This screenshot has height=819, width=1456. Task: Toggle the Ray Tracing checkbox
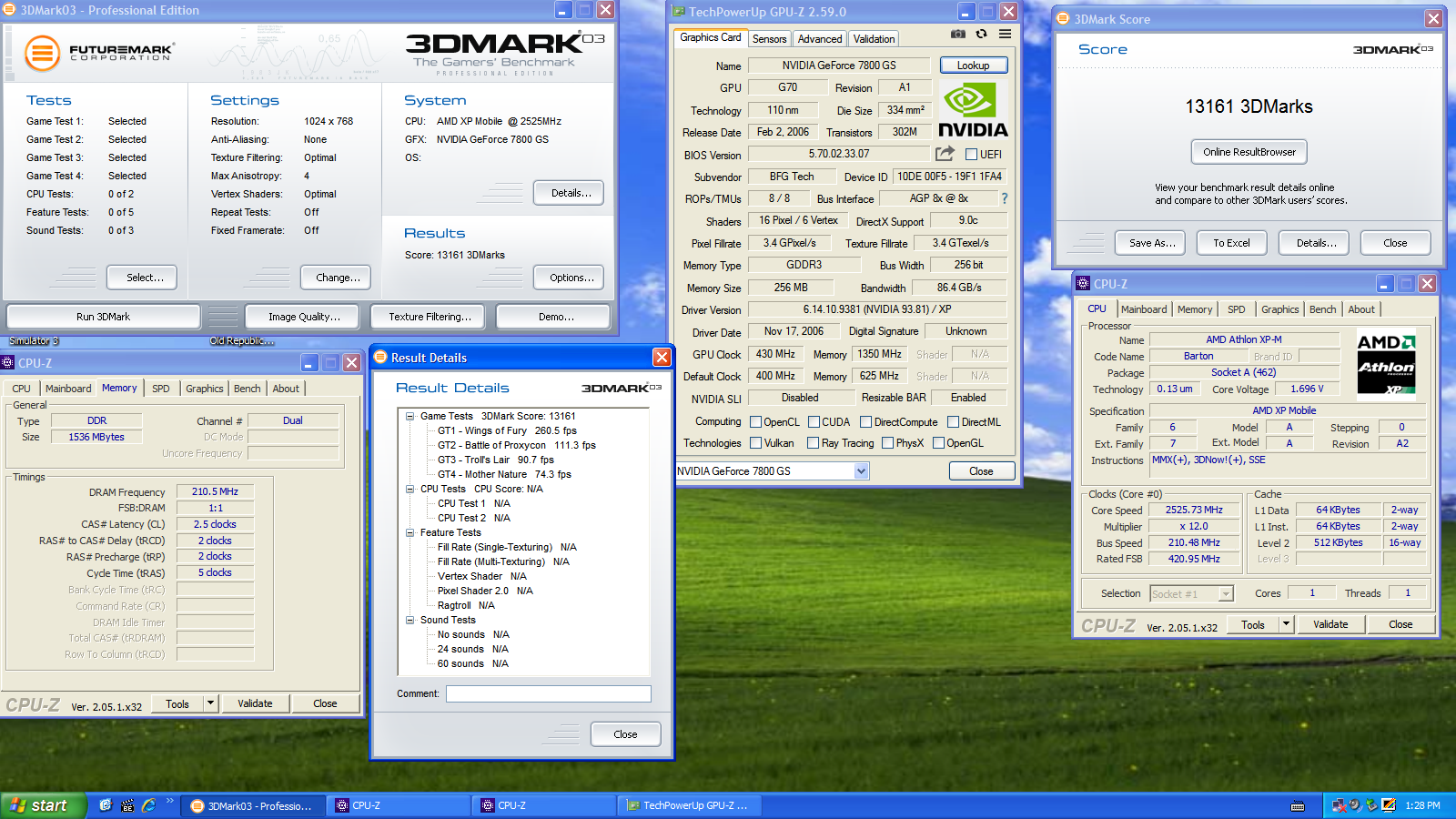pos(814,443)
